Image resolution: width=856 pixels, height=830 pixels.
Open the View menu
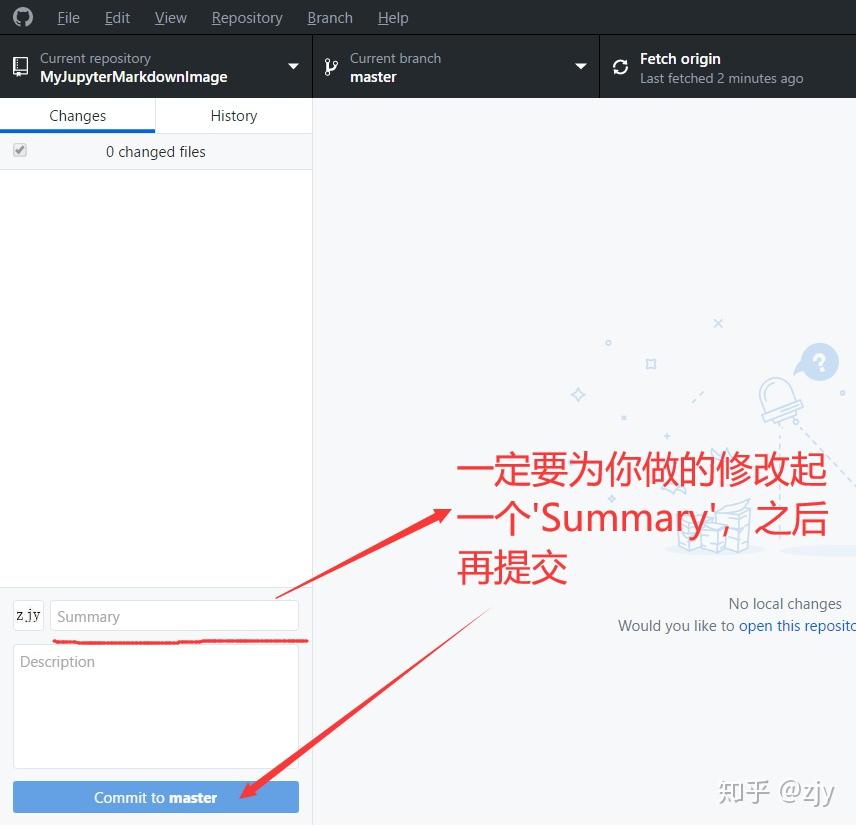pyautogui.click(x=170, y=17)
